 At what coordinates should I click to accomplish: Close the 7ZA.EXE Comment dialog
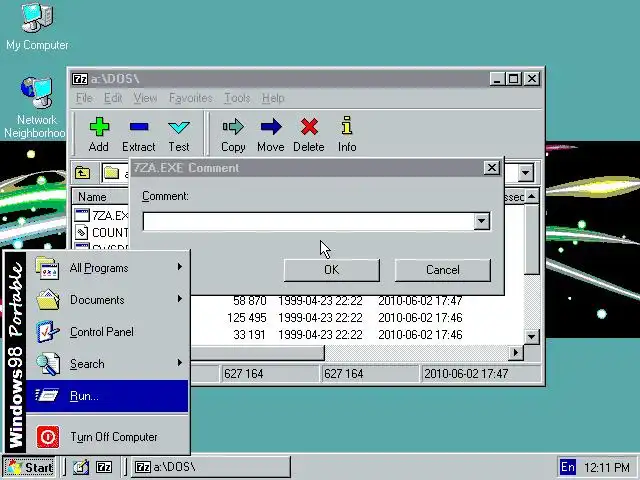pyautogui.click(x=492, y=168)
